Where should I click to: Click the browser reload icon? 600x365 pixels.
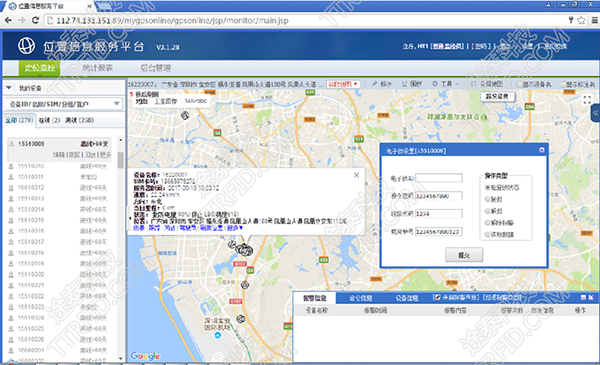click(x=35, y=20)
